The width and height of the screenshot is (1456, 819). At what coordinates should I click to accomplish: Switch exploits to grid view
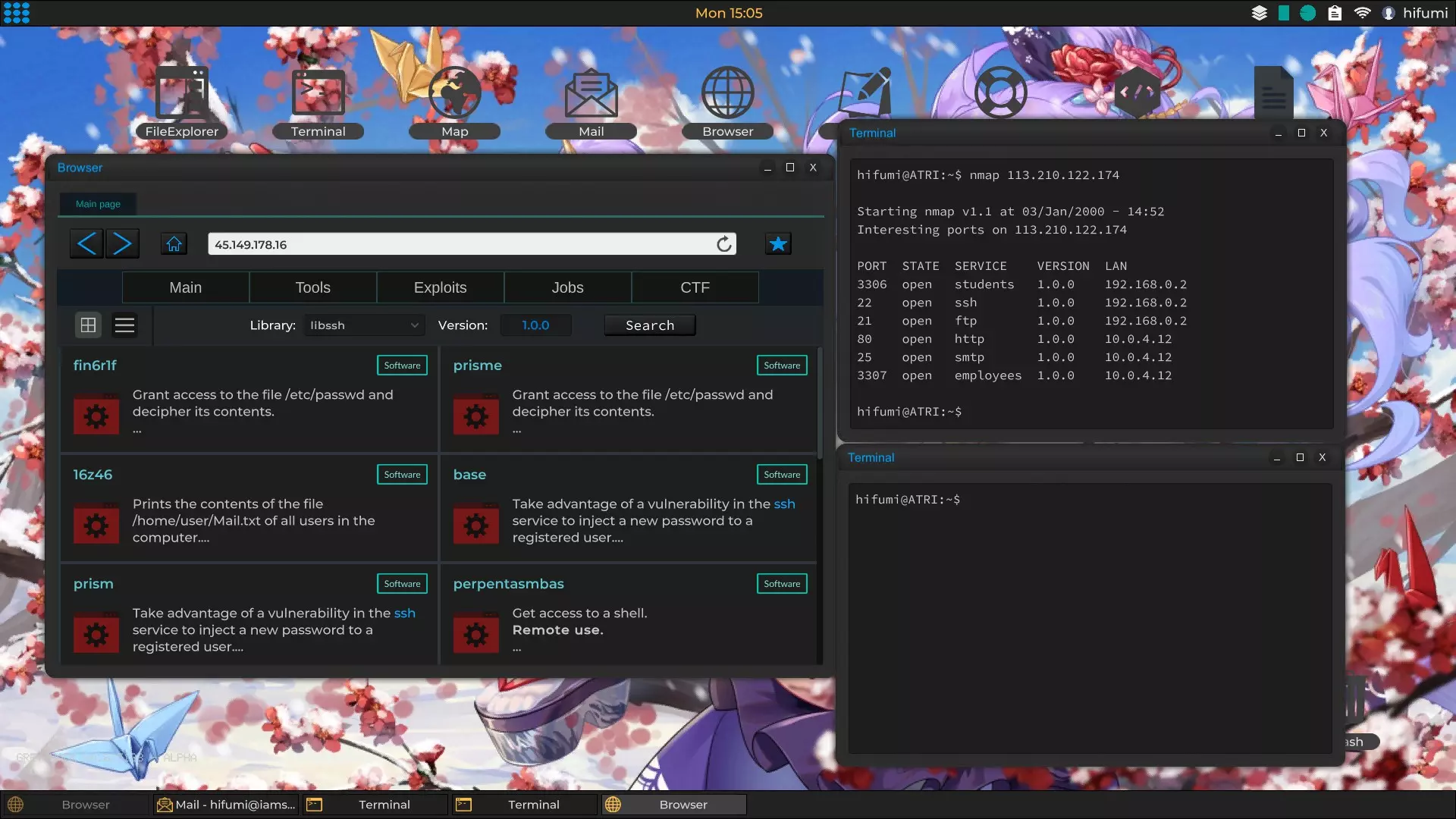point(88,325)
